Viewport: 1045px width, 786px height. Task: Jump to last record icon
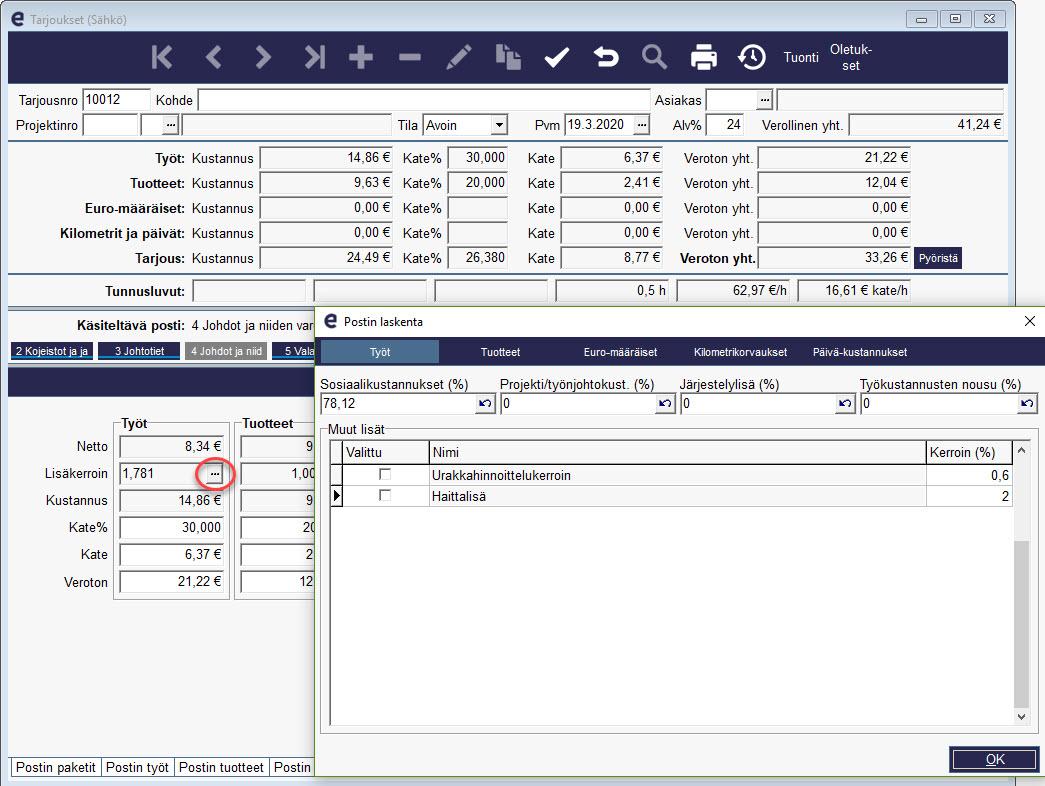pos(315,57)
